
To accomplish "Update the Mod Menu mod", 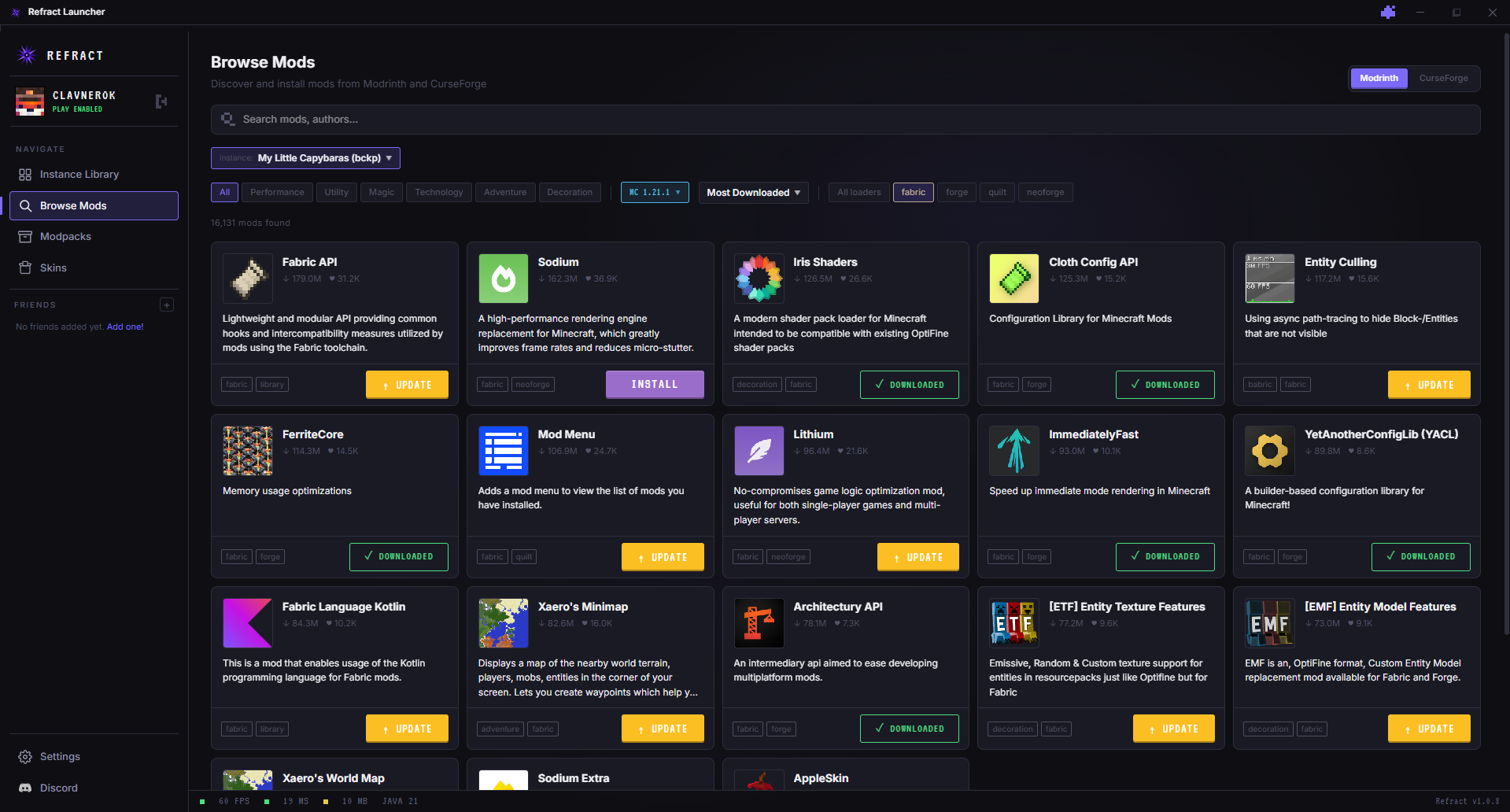I will click(x=663, y=557).
